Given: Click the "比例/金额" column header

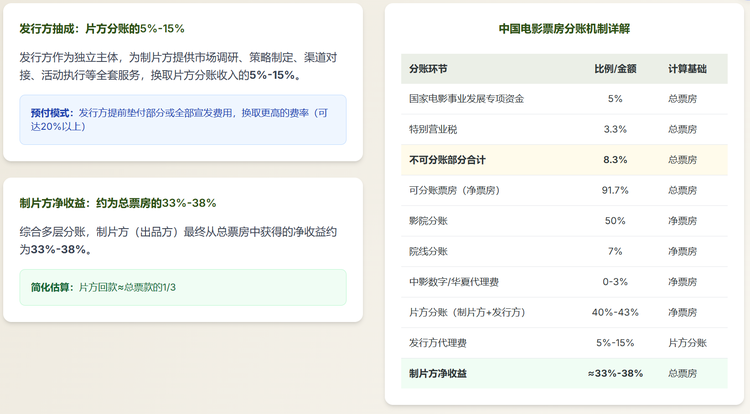Looking at the screenshot, I should coord(615,69).
